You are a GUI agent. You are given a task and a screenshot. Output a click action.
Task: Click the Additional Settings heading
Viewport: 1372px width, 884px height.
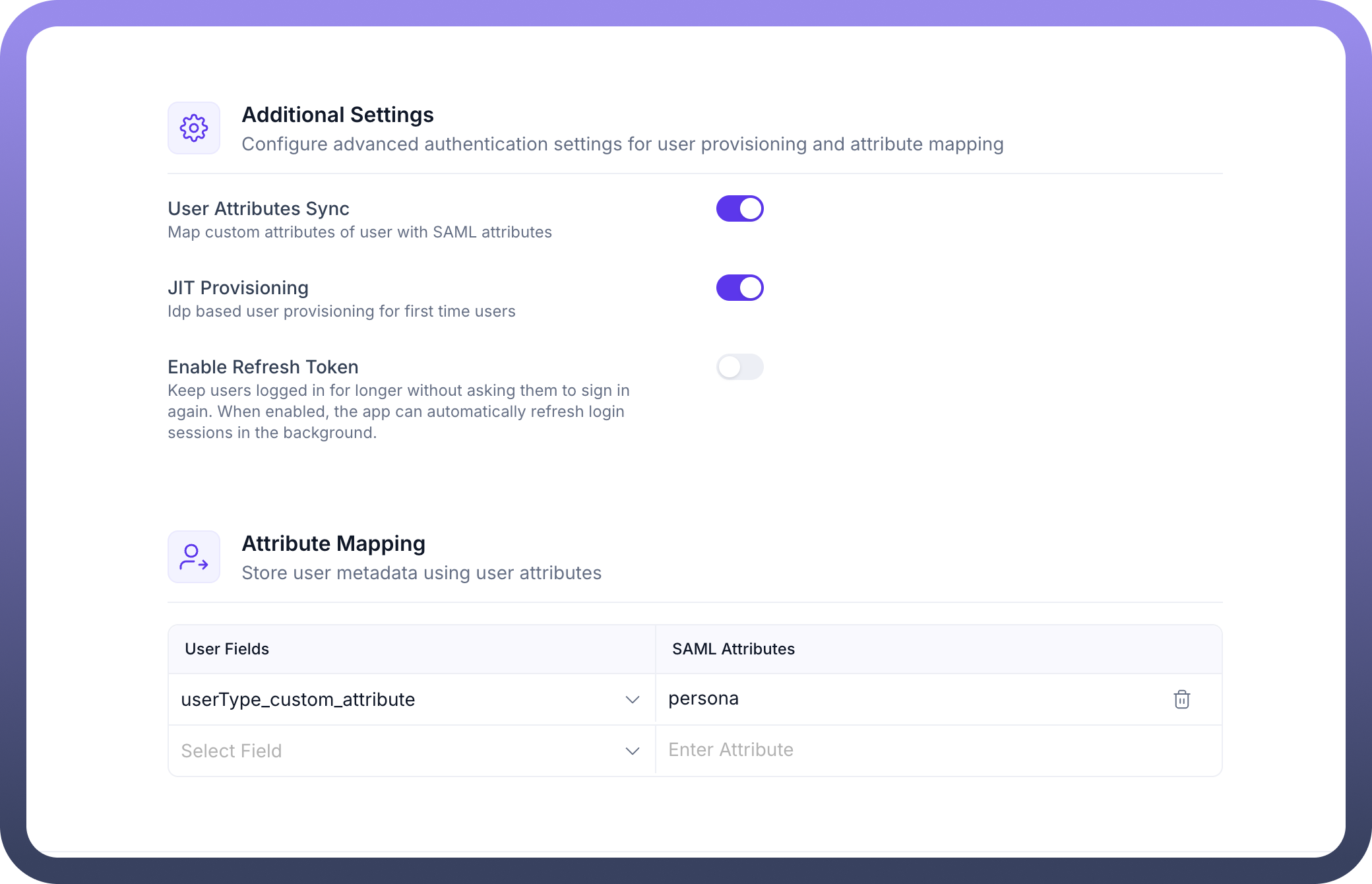pos(337,115)
